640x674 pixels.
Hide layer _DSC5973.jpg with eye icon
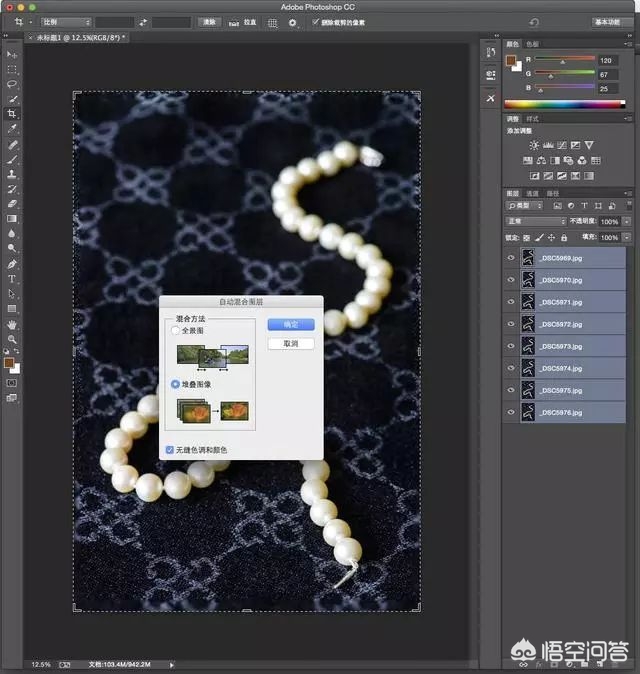pos(511,346)
